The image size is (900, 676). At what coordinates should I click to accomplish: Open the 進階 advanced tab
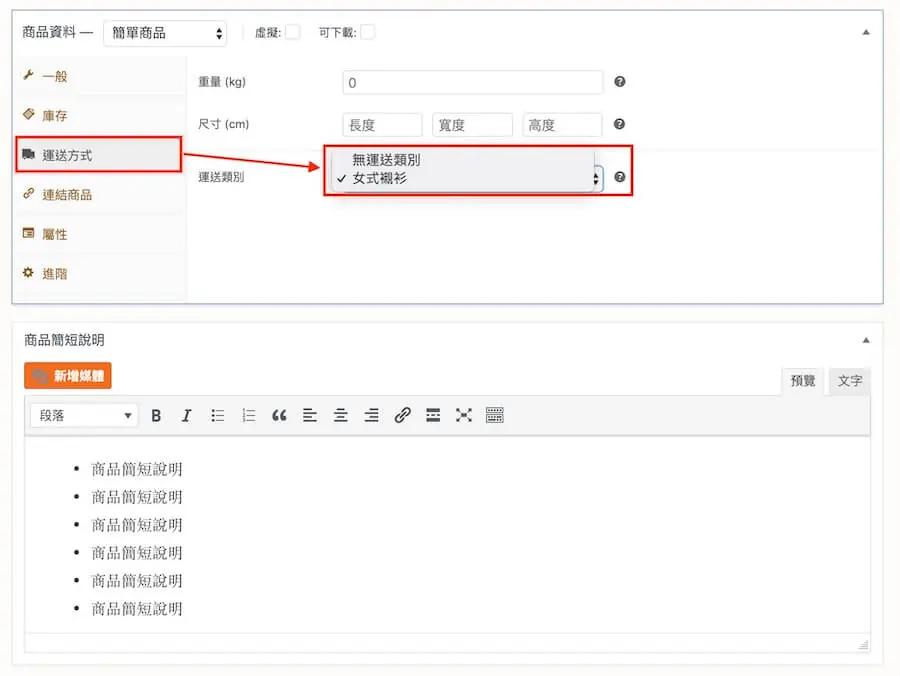[x=99, y=274]
